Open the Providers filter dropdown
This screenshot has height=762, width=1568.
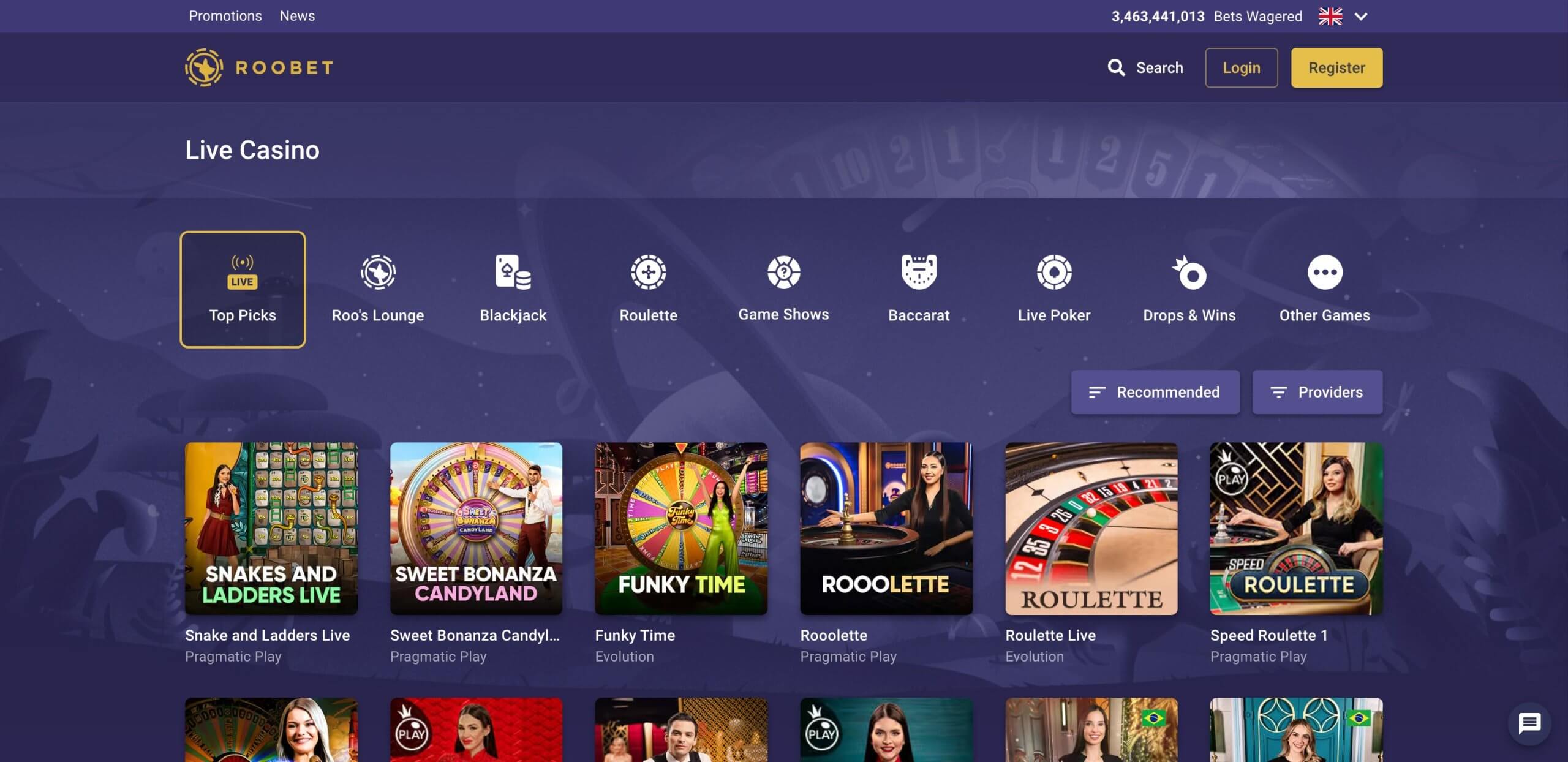coord(1317,392)
